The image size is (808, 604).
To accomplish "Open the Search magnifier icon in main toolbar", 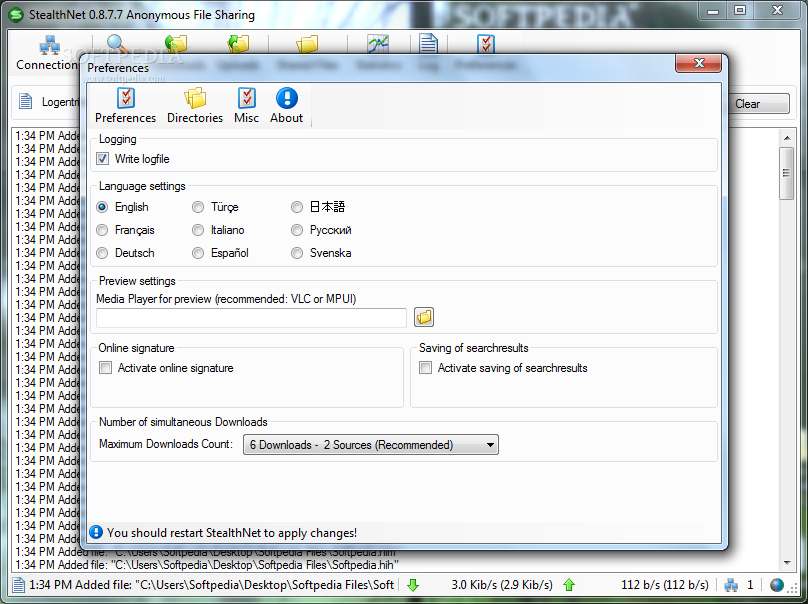I will (x=117, y=44).
